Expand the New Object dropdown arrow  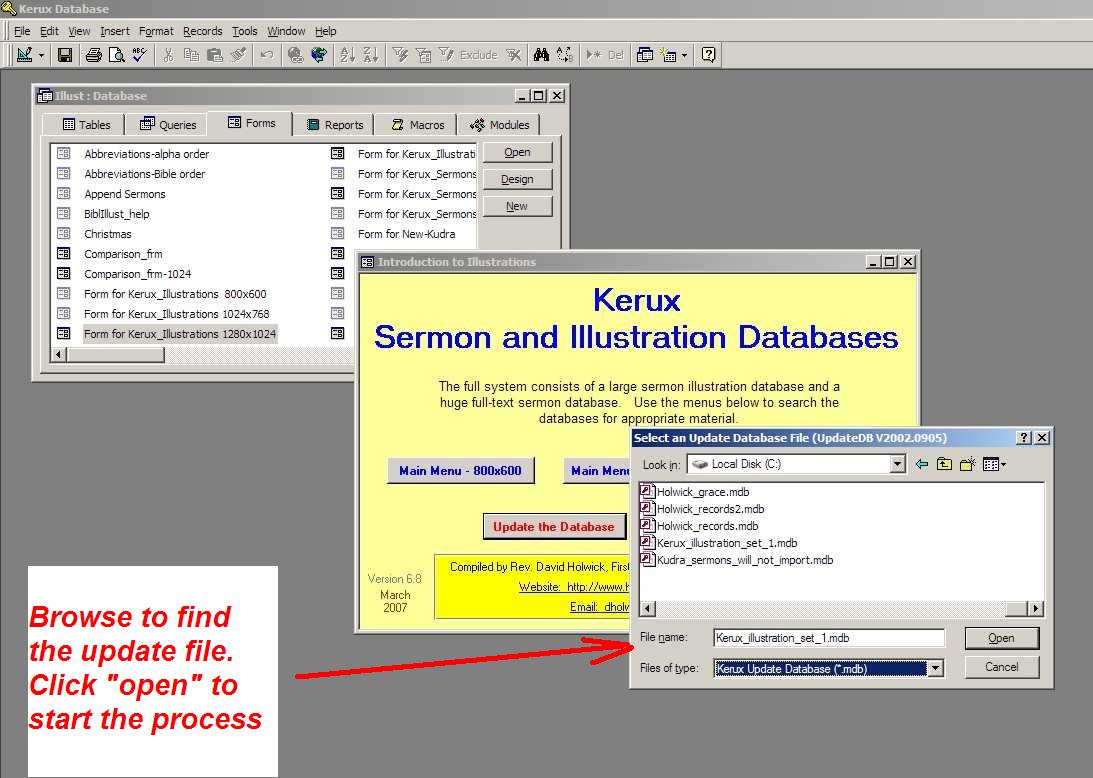click(685, 55)
